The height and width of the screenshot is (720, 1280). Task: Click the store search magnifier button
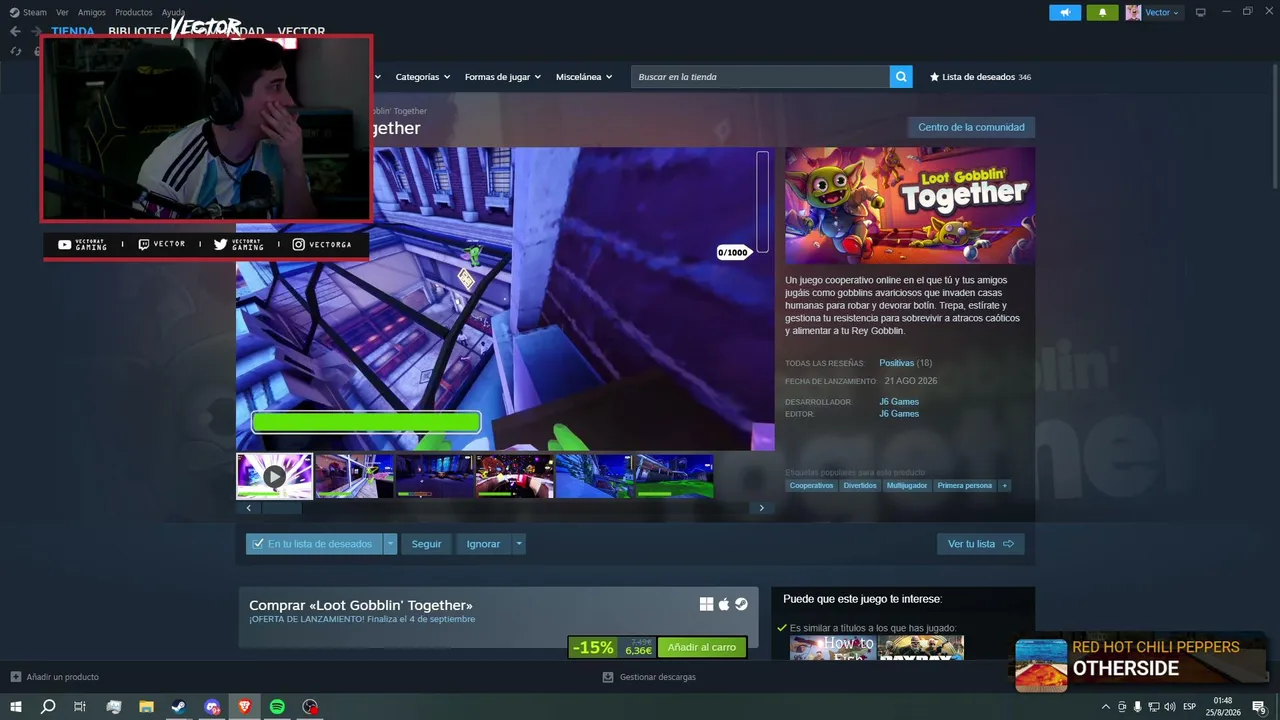[901, 77]
